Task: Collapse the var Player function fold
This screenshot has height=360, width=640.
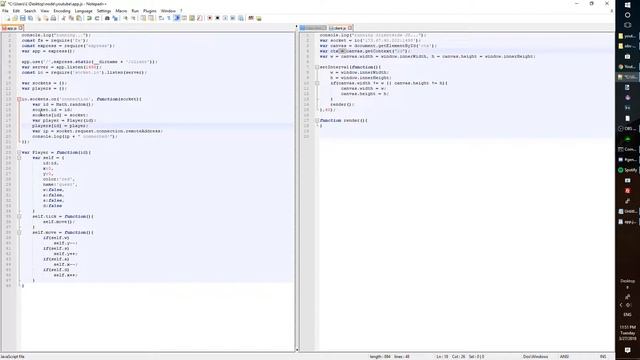Action: tap(19, 152)
